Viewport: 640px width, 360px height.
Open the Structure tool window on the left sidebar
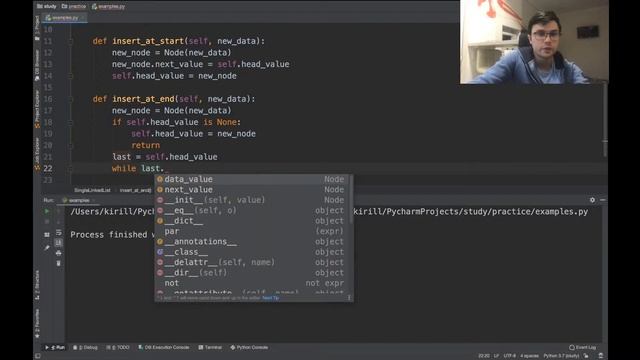(37, 285)
